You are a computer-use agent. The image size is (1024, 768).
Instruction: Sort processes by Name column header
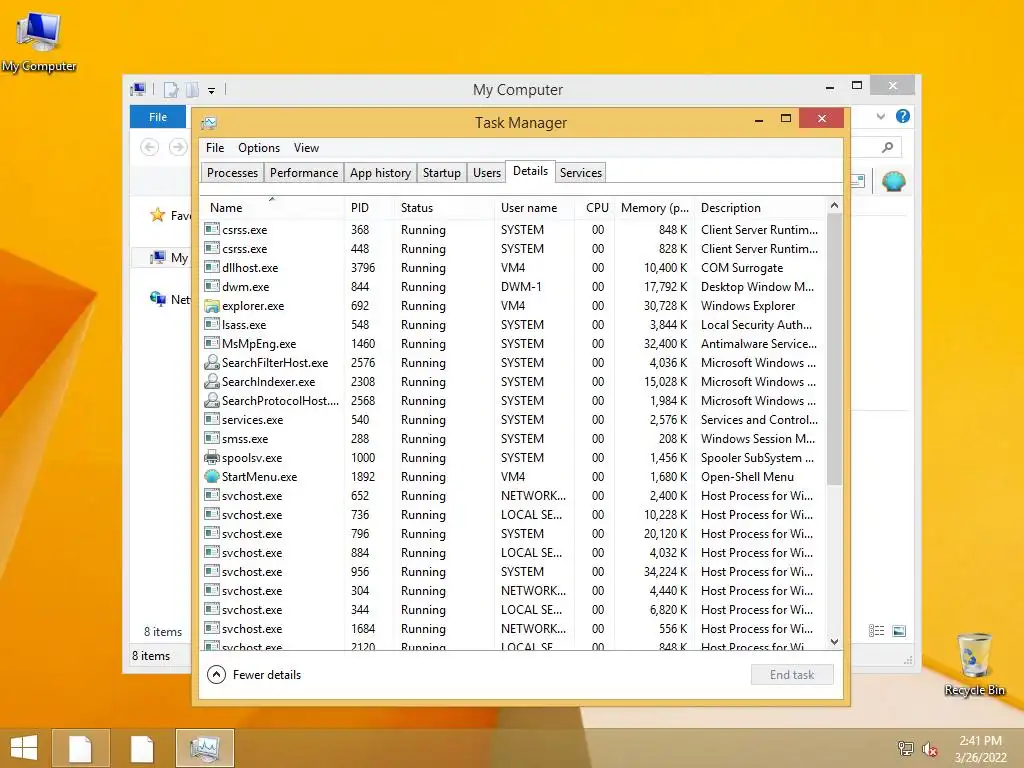[272, 208]
